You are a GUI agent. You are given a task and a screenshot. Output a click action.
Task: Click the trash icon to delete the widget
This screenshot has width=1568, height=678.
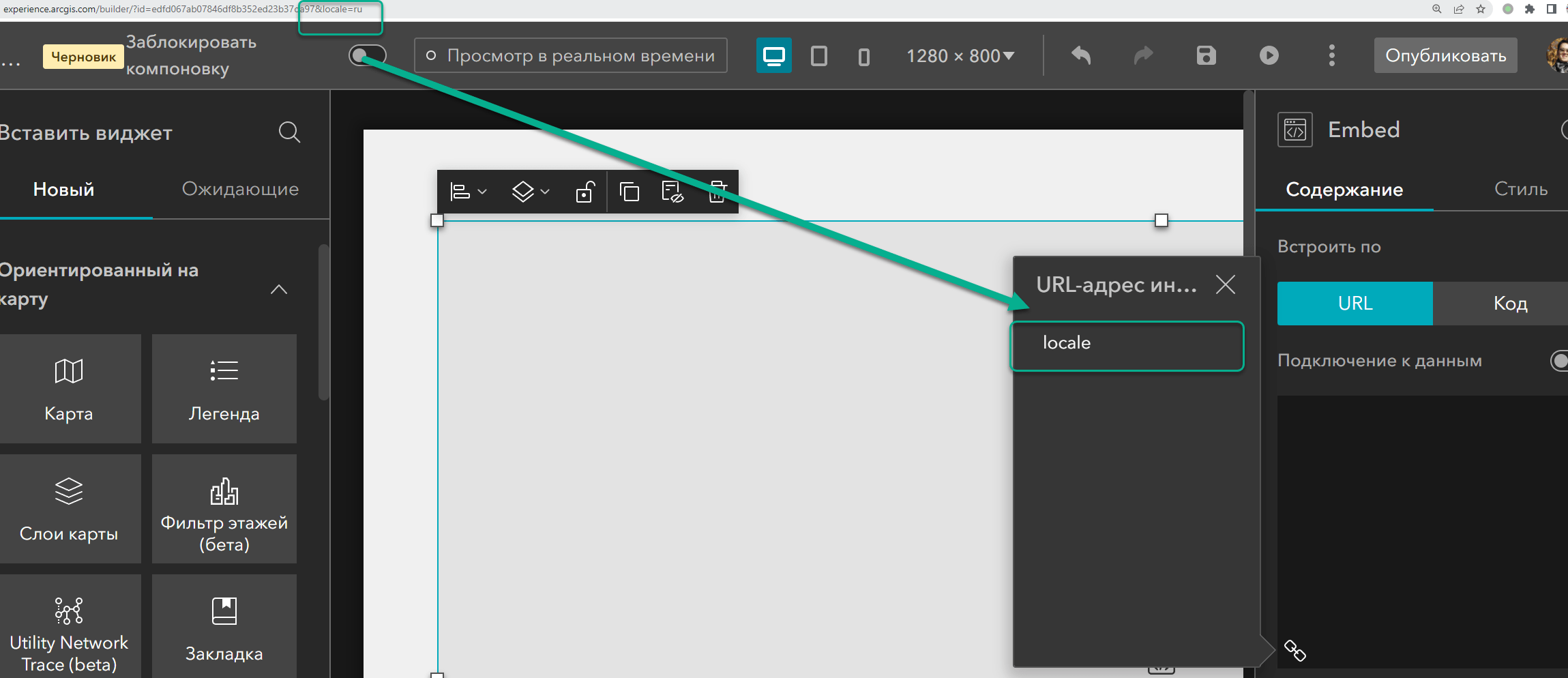[717, 192]
